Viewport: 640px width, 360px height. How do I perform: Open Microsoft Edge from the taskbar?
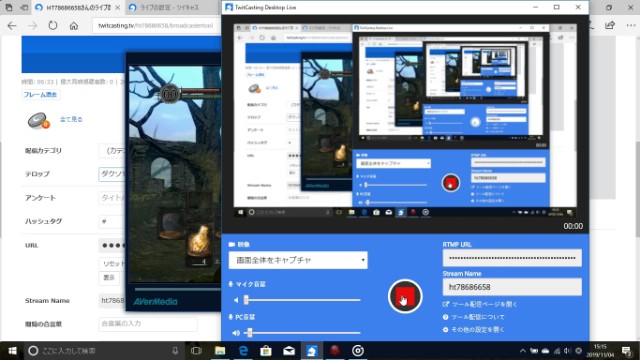point(243,351)
